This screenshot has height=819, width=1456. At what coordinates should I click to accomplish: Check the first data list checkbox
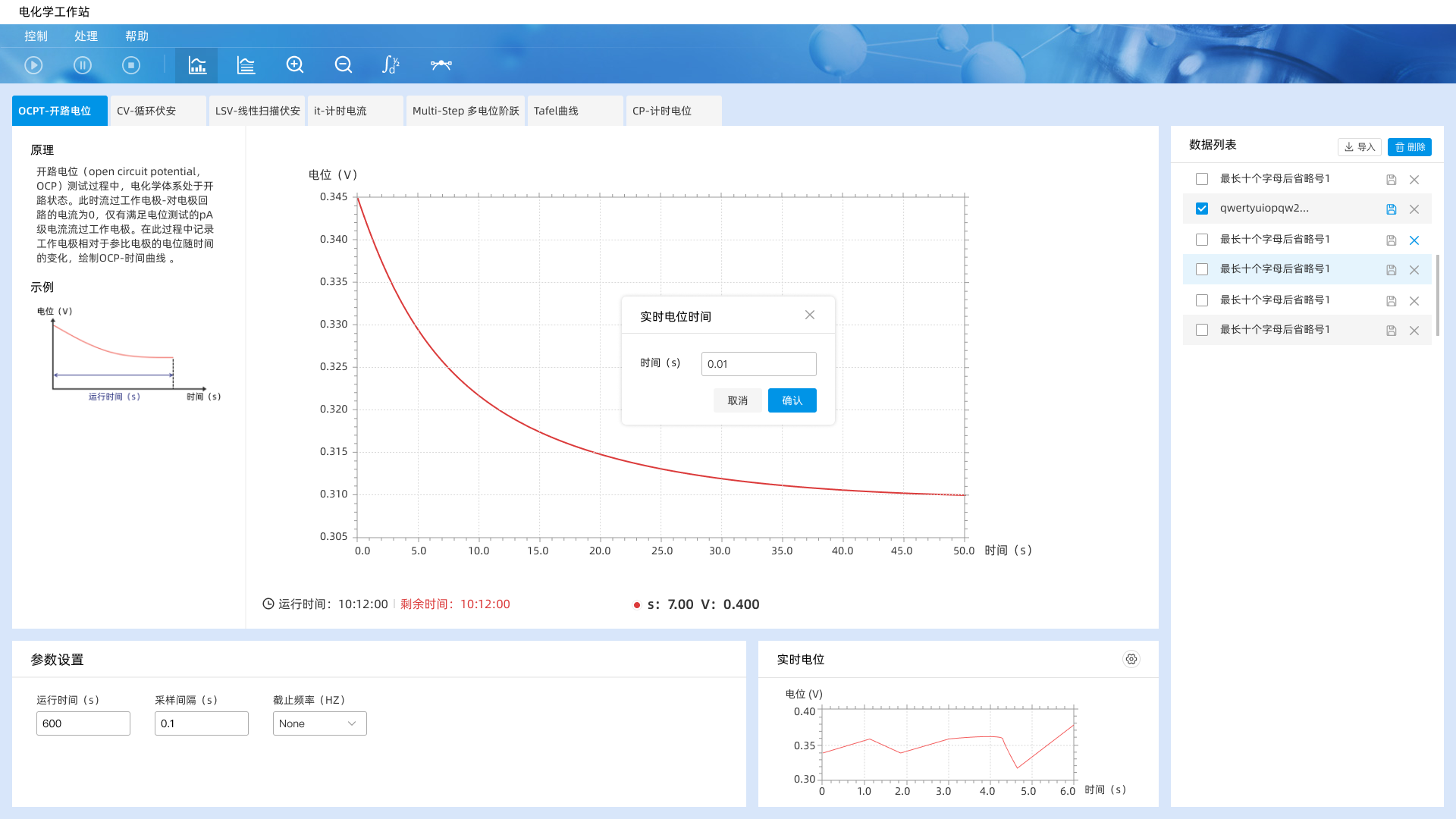point(1202,179)
